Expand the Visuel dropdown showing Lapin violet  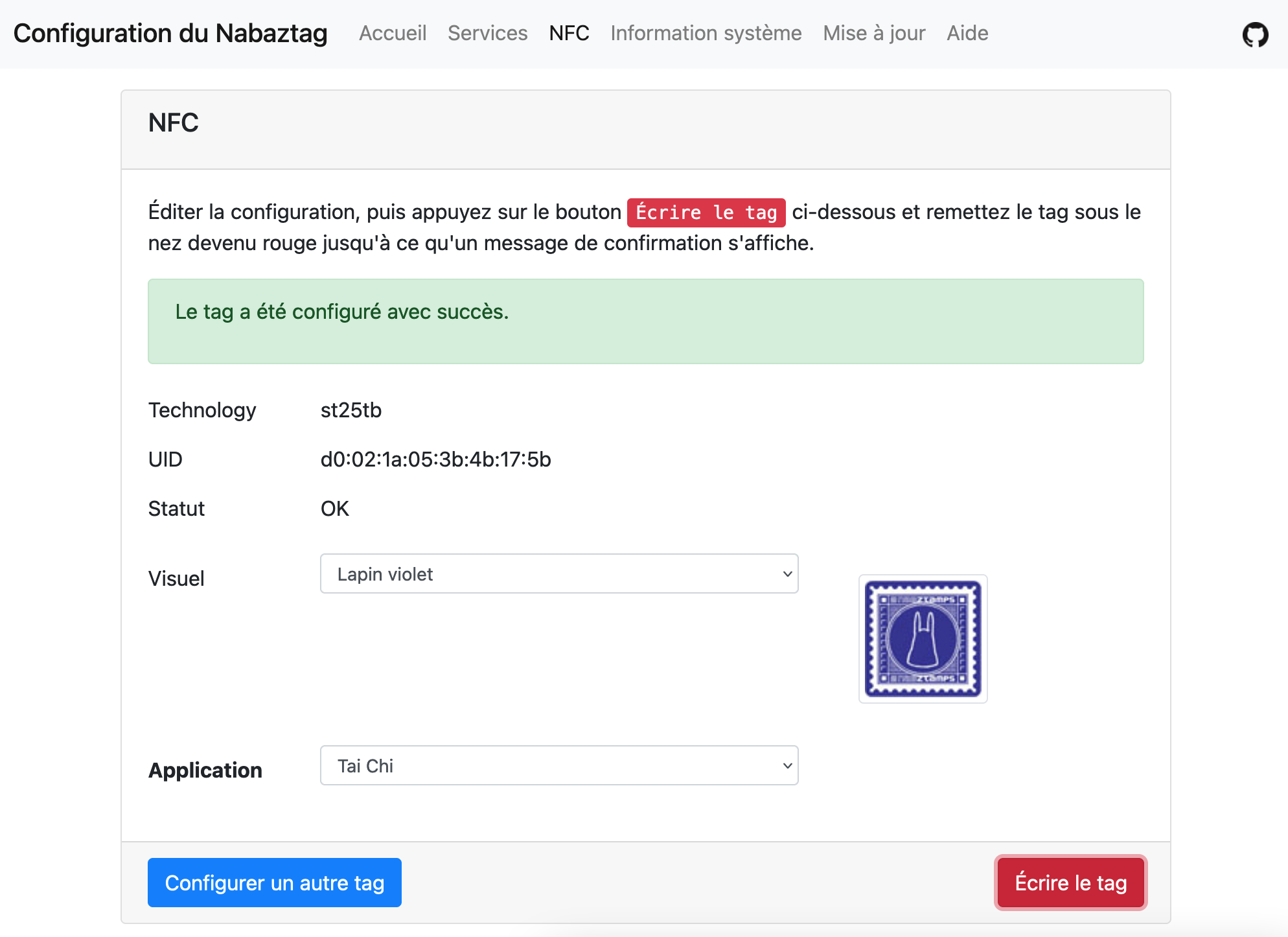coord(559,573)
